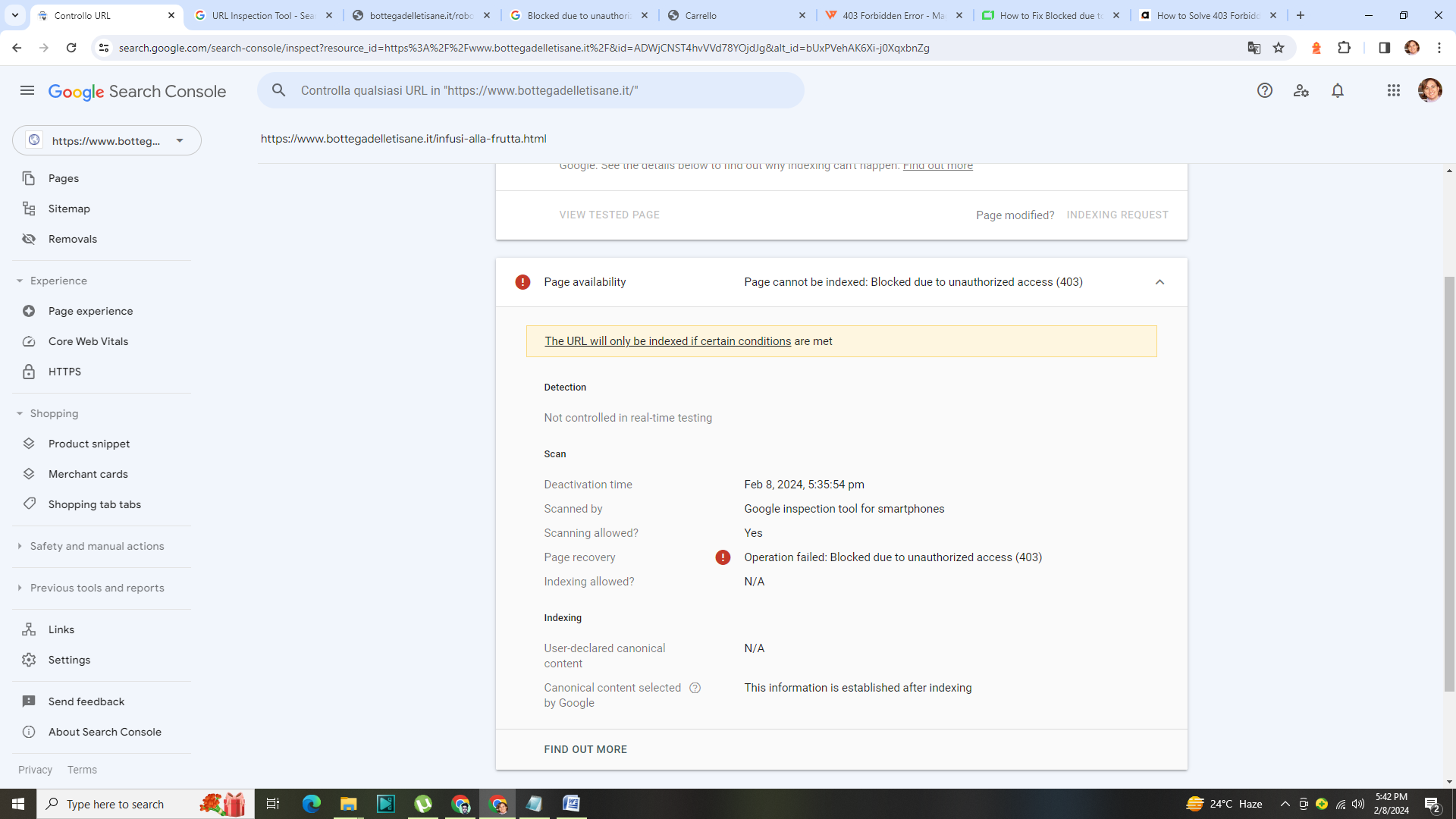This screenshot has width=1456, height=819.
Task: Collapse the Shopping sidebar section
Action: click(54, 413)
